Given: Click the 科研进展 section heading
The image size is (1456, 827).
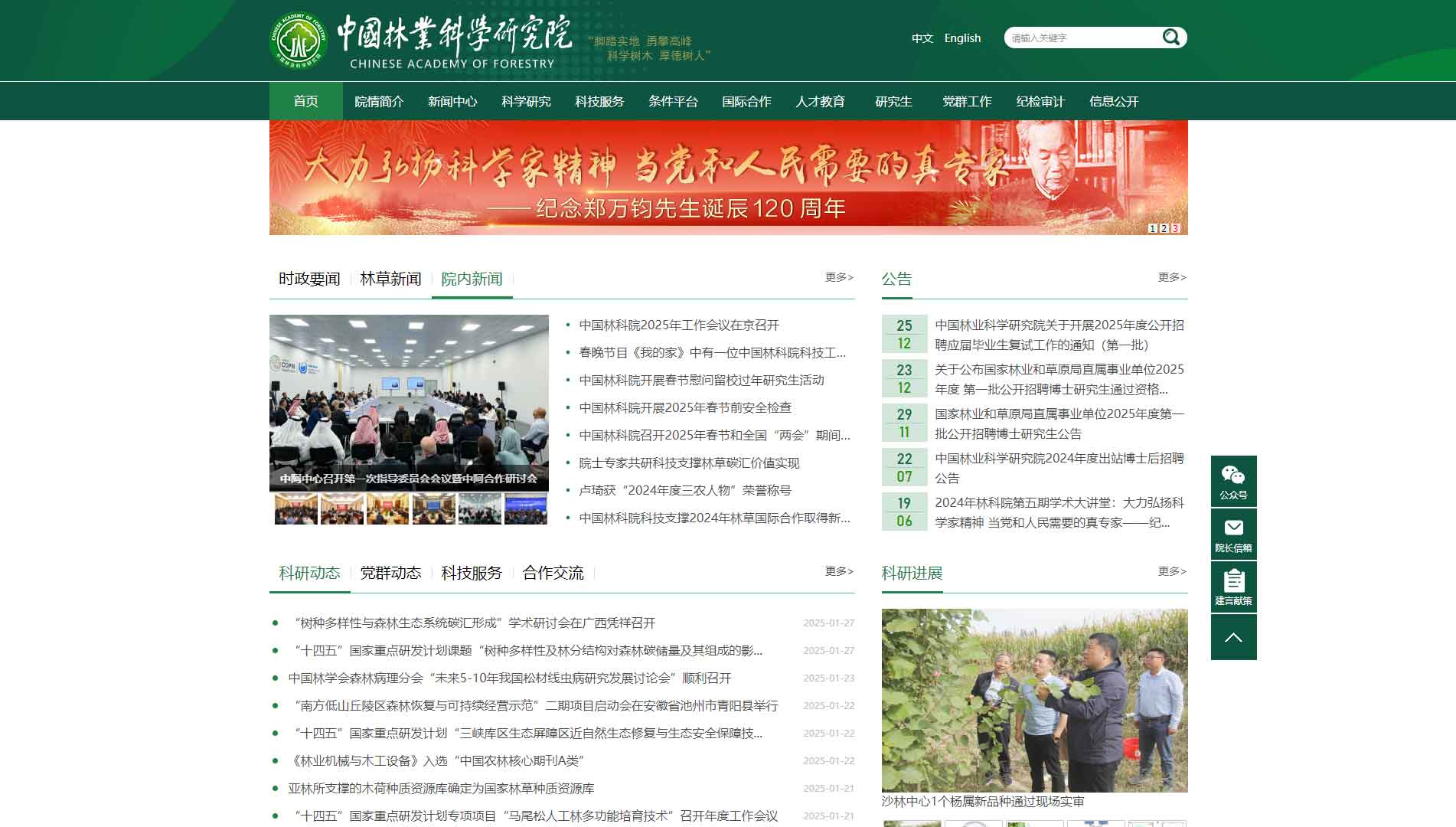Looking at the screenshot, I should pyautogui.click(x=912, y=573).
